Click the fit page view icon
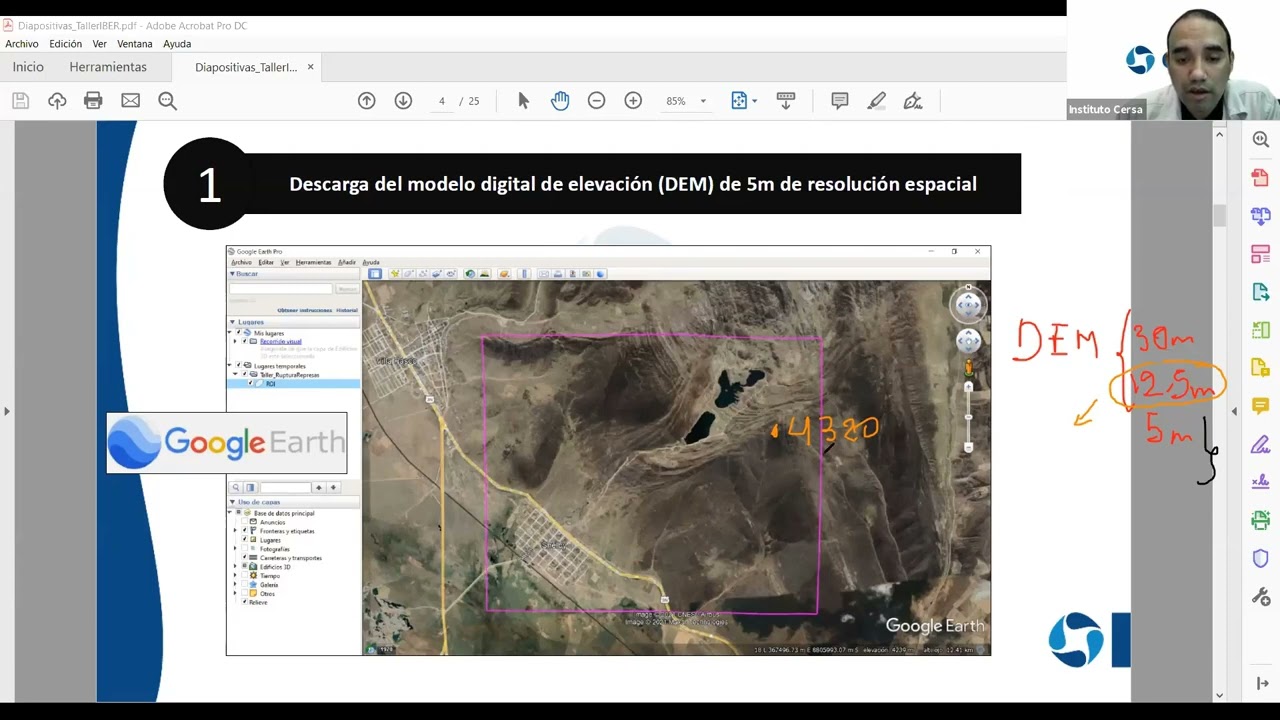1280x720 pixels. 739,101
